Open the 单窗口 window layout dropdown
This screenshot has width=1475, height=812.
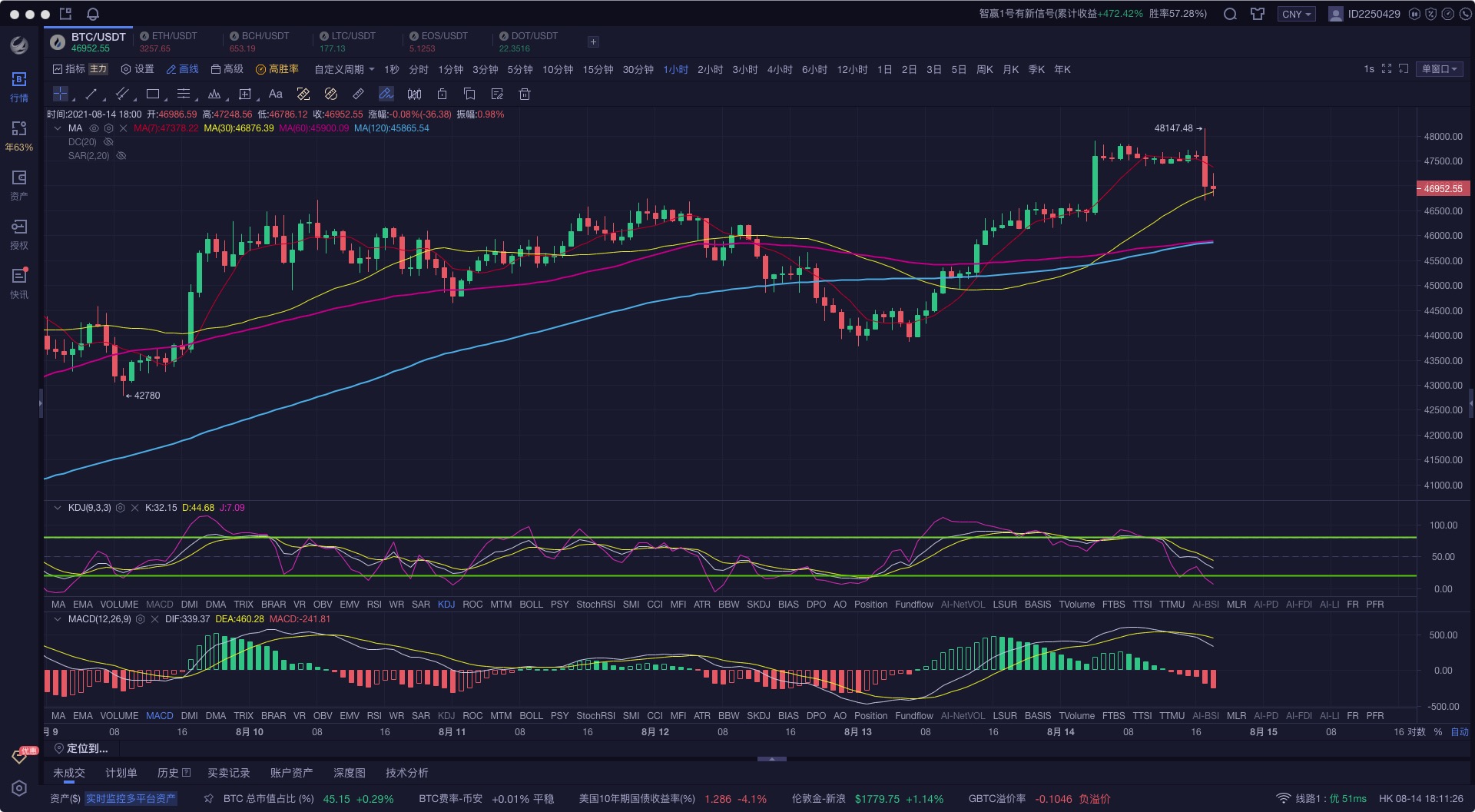(x=1439, y=69)
